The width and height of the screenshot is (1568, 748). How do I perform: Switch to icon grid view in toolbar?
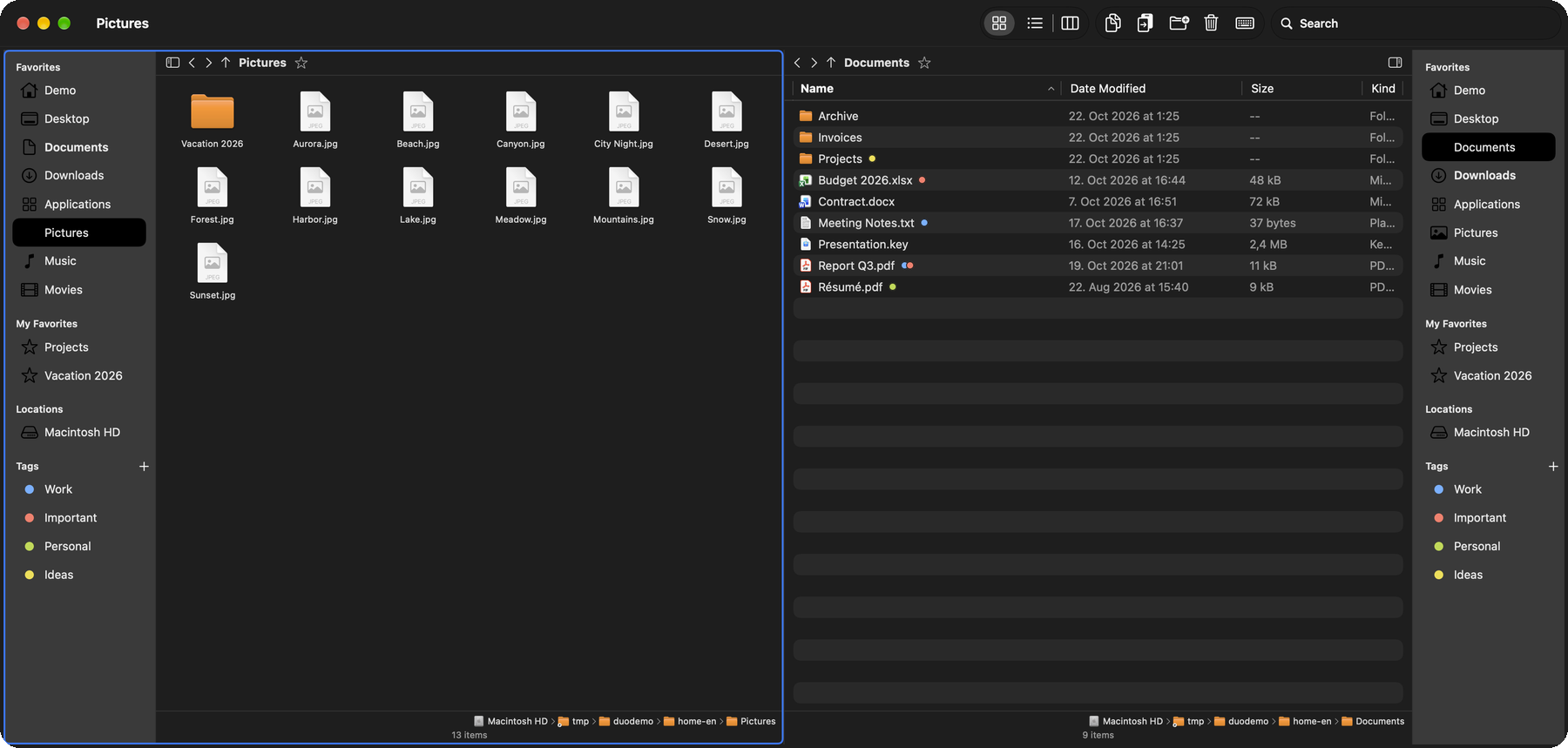click(999, 24)
